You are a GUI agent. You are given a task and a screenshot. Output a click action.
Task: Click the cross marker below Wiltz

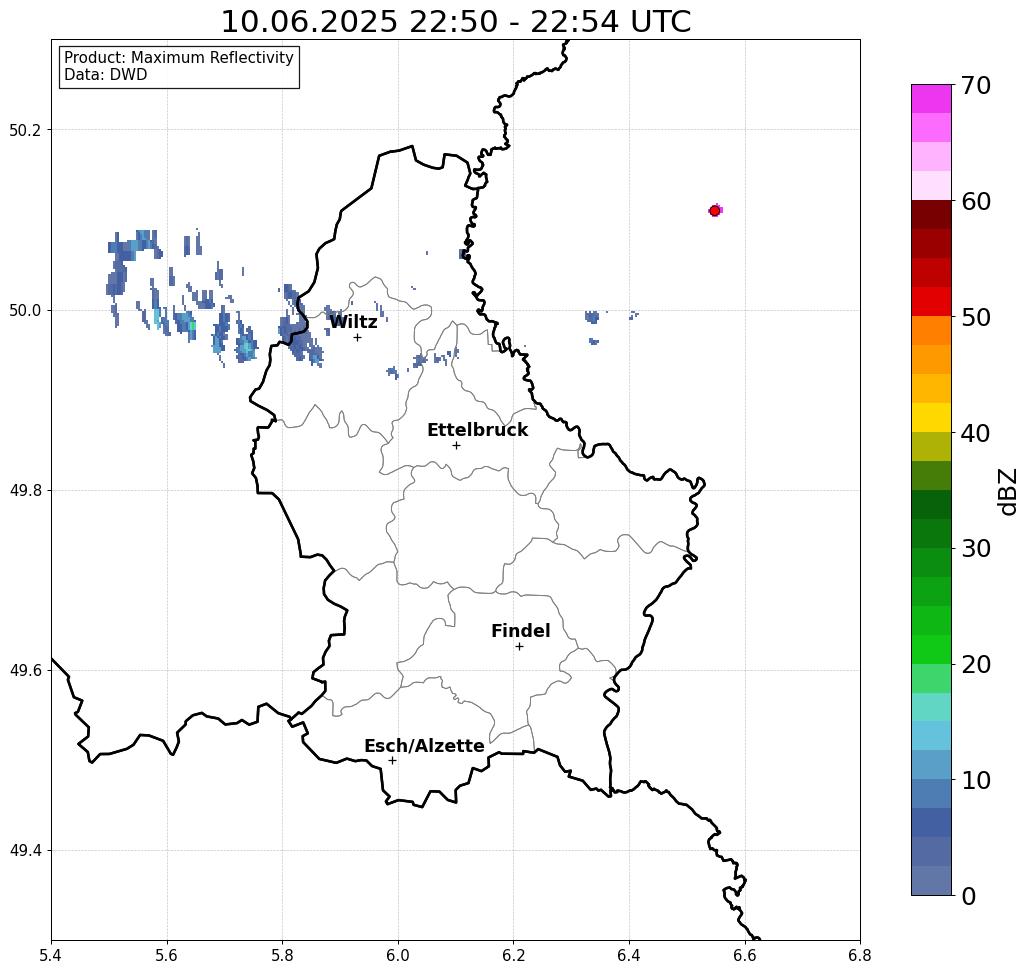[357, 337]
